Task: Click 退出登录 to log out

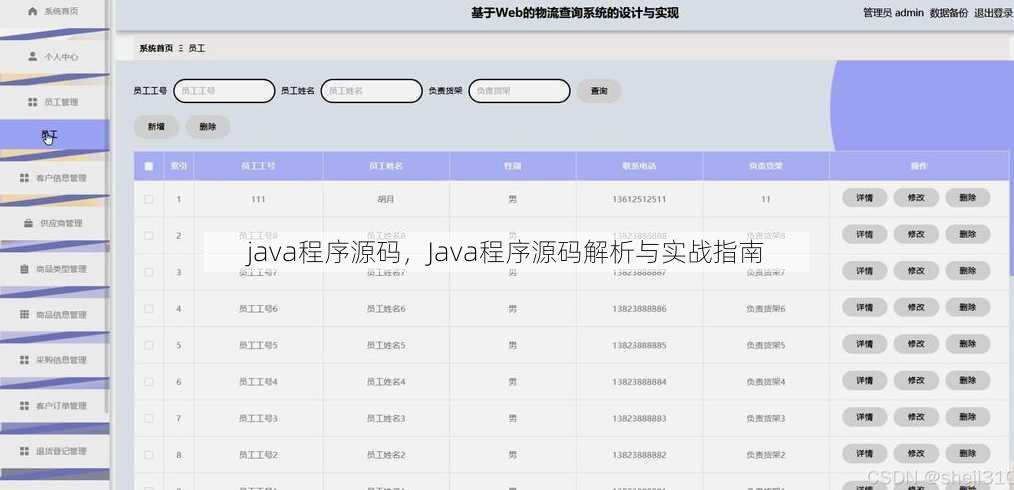Action: pos(993,13)
